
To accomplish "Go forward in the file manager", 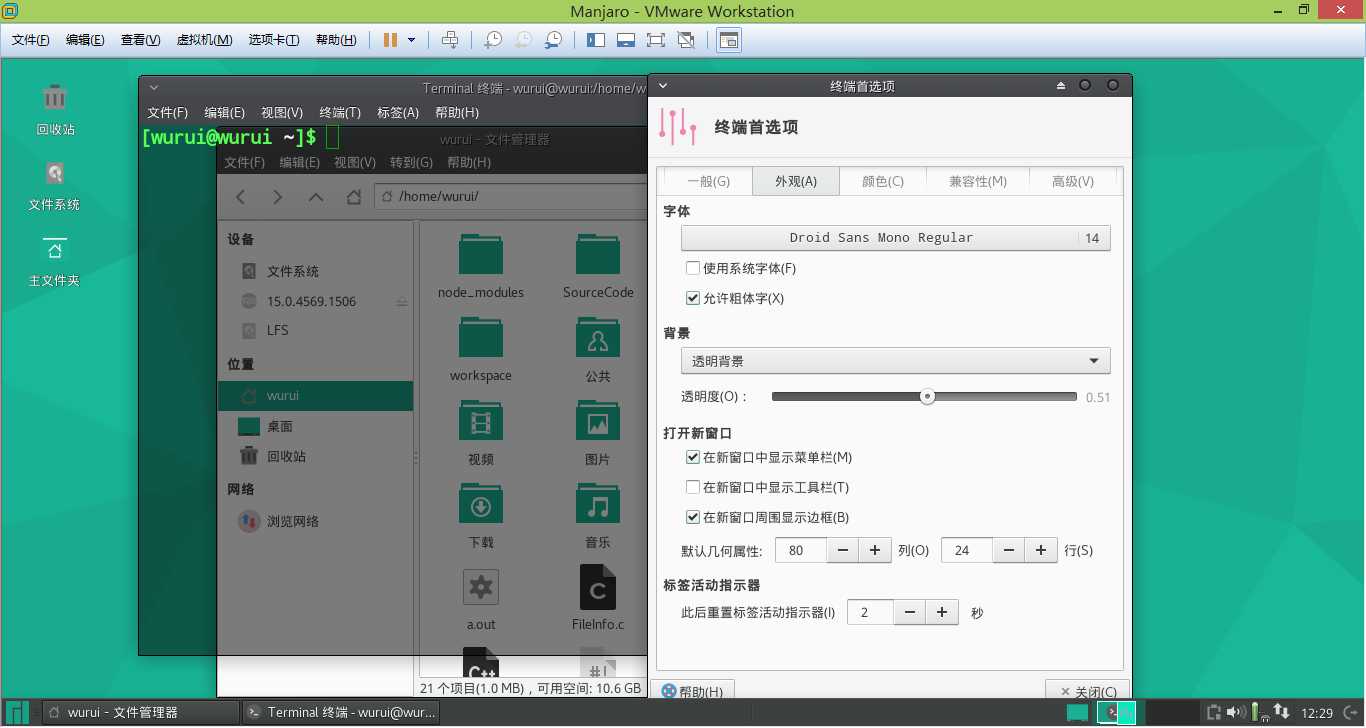I will [278, 197].
